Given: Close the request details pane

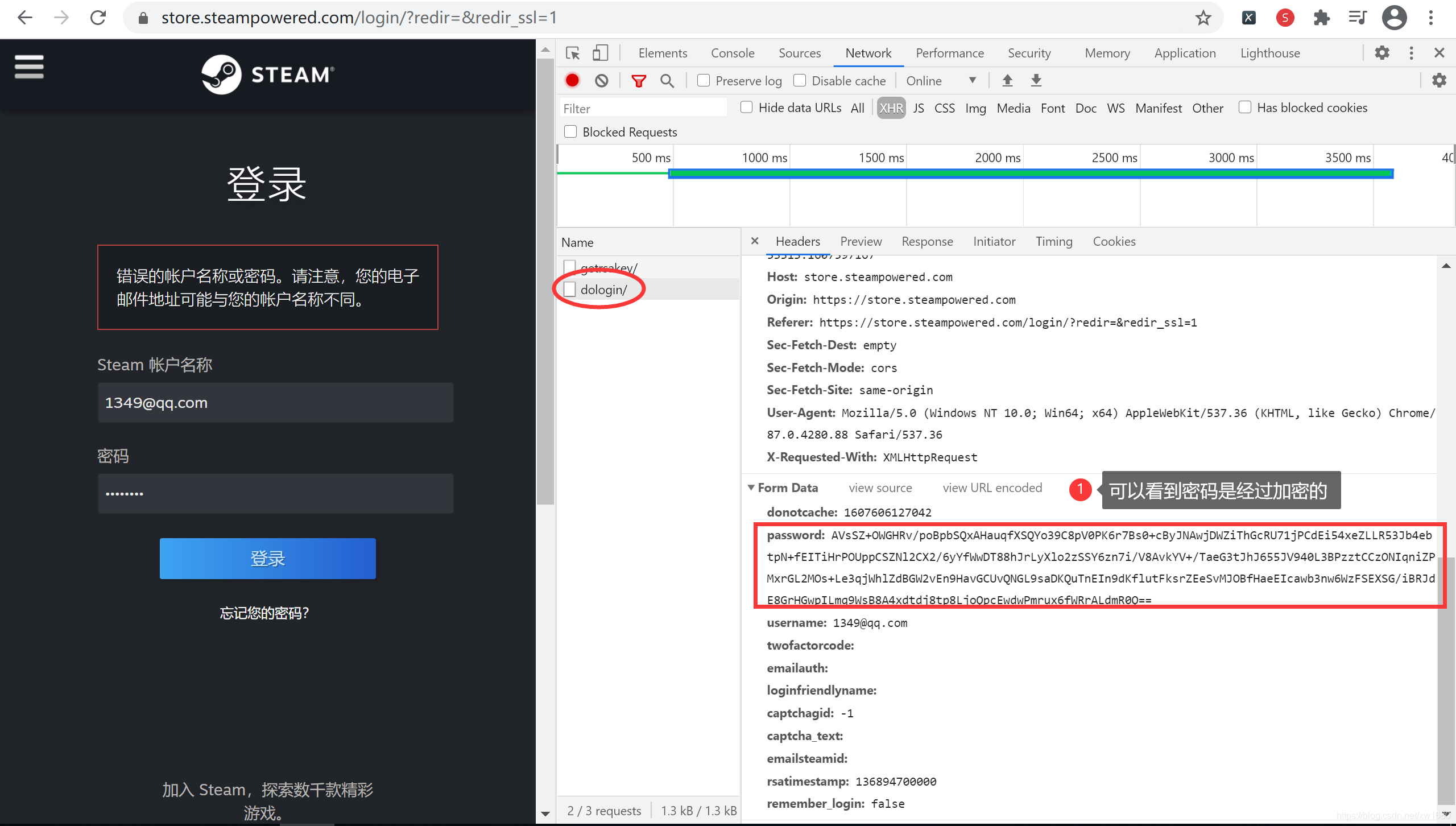Looking at the screenshot, I should pos(755,241).
